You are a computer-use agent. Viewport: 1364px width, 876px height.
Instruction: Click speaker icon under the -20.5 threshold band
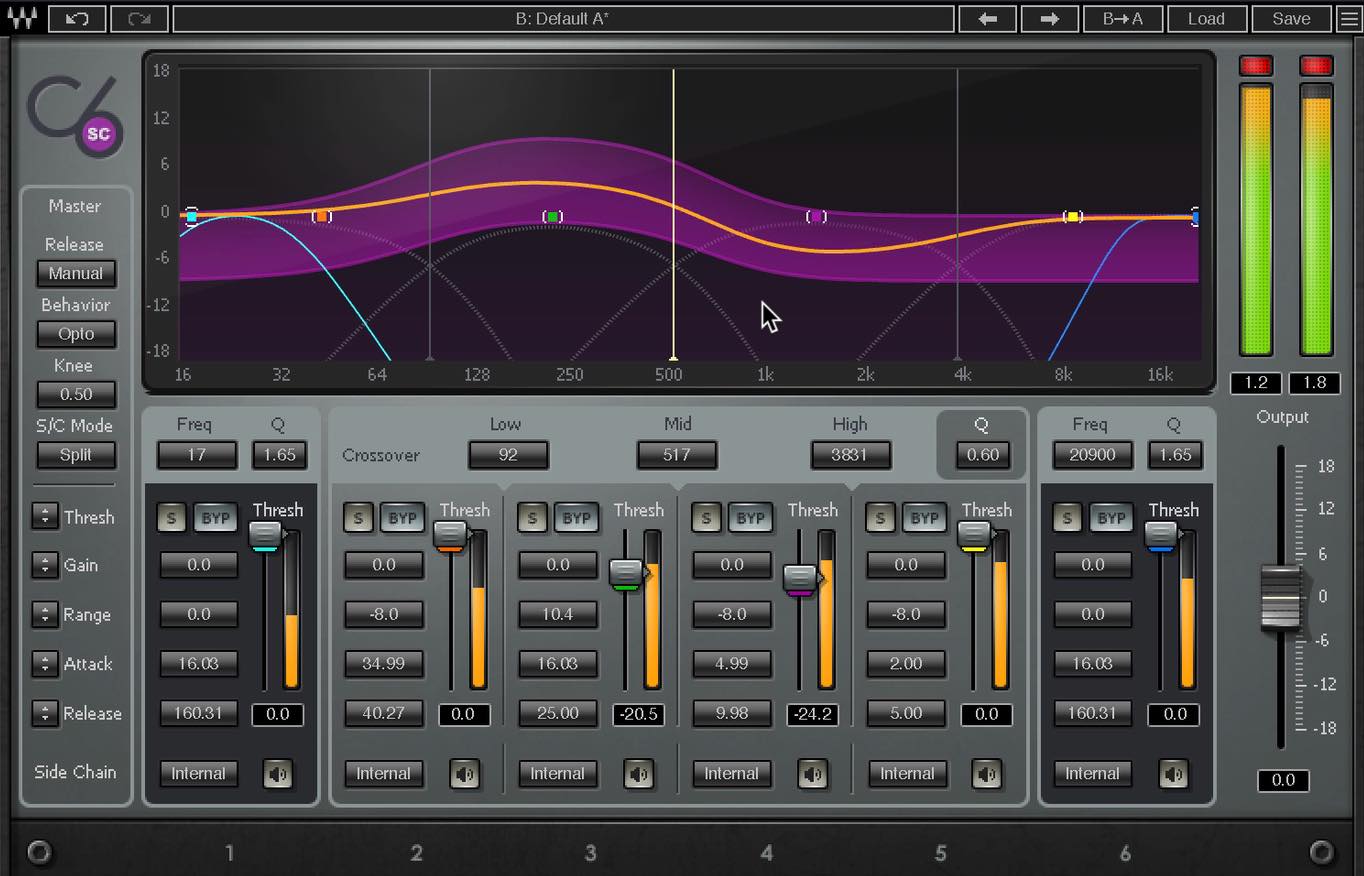click(638, 774)
